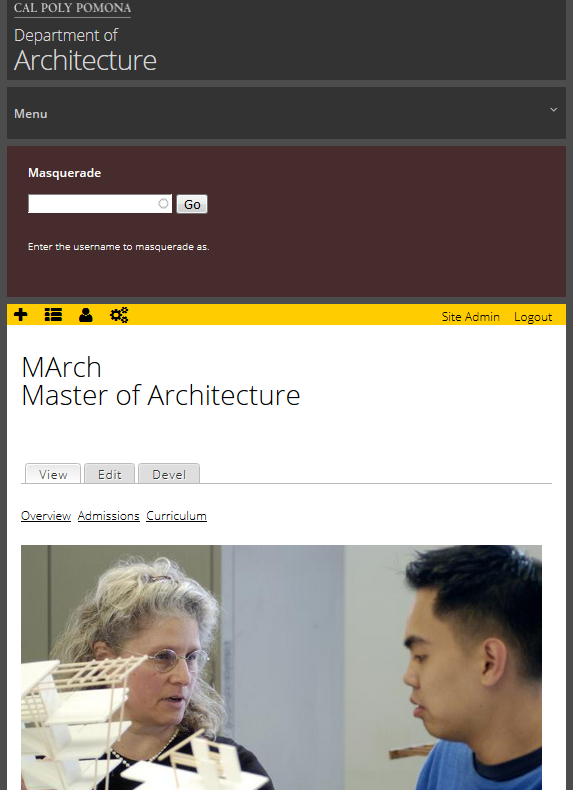Viewport: 573px width, 790px height.
Task: Expand the Menu chevron arrow
Action: 553,109
